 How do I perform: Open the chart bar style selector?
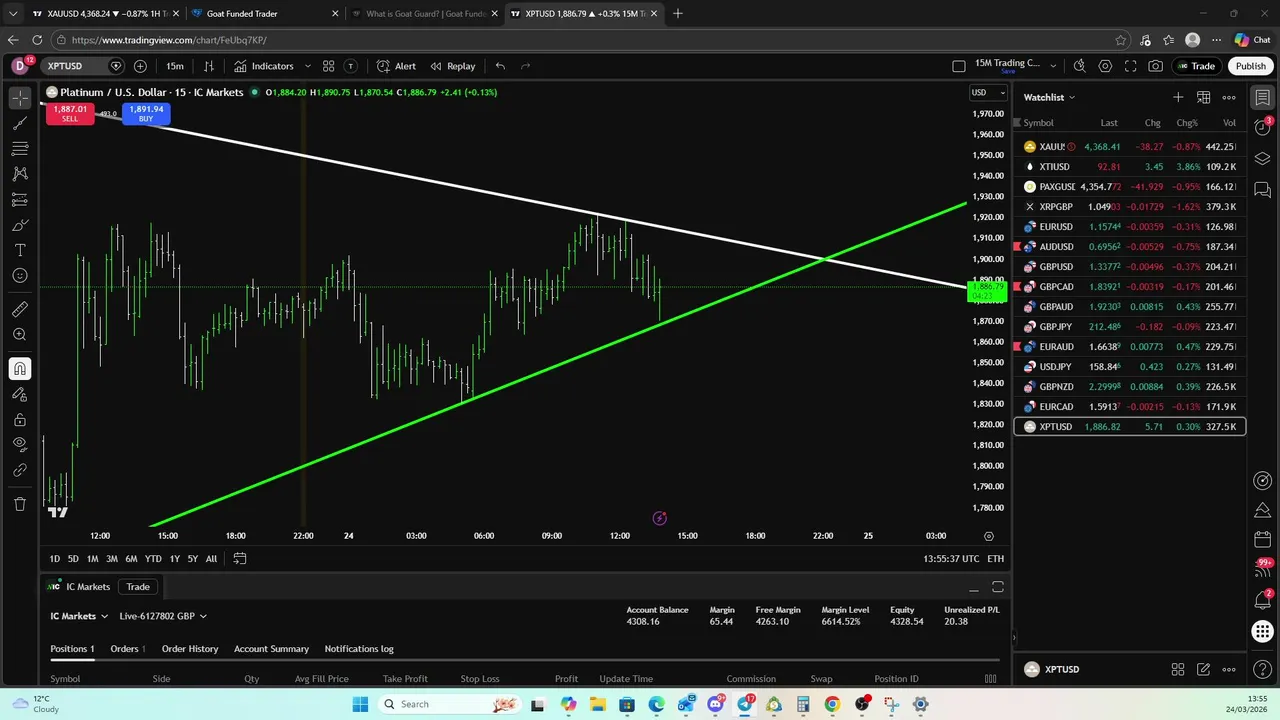coord(209,66)
